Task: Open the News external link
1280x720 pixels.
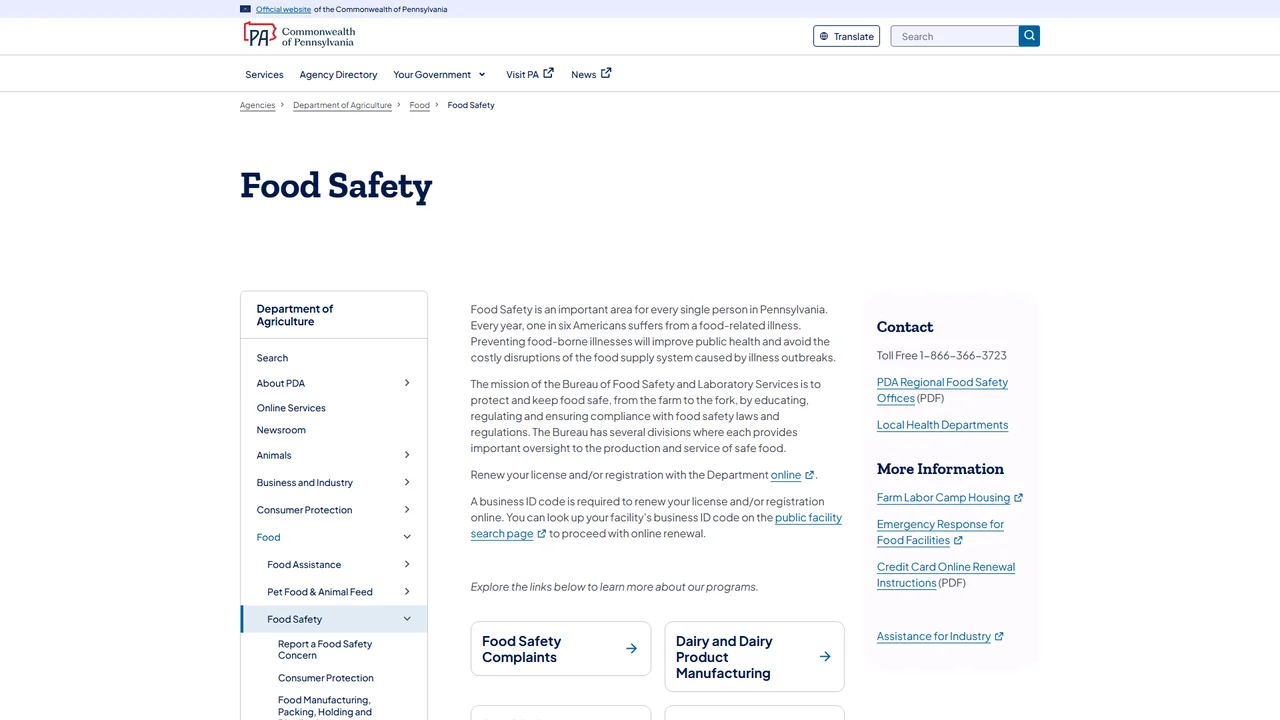Action: click(591, 75)
